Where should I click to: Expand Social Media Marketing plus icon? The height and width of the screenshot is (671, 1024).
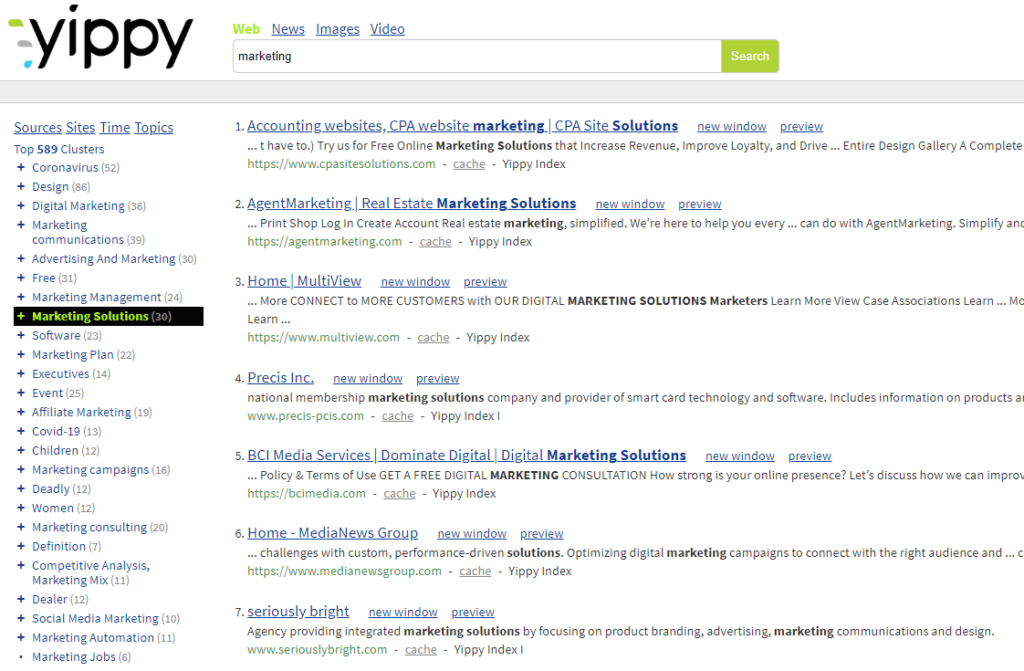click(21, 618)
